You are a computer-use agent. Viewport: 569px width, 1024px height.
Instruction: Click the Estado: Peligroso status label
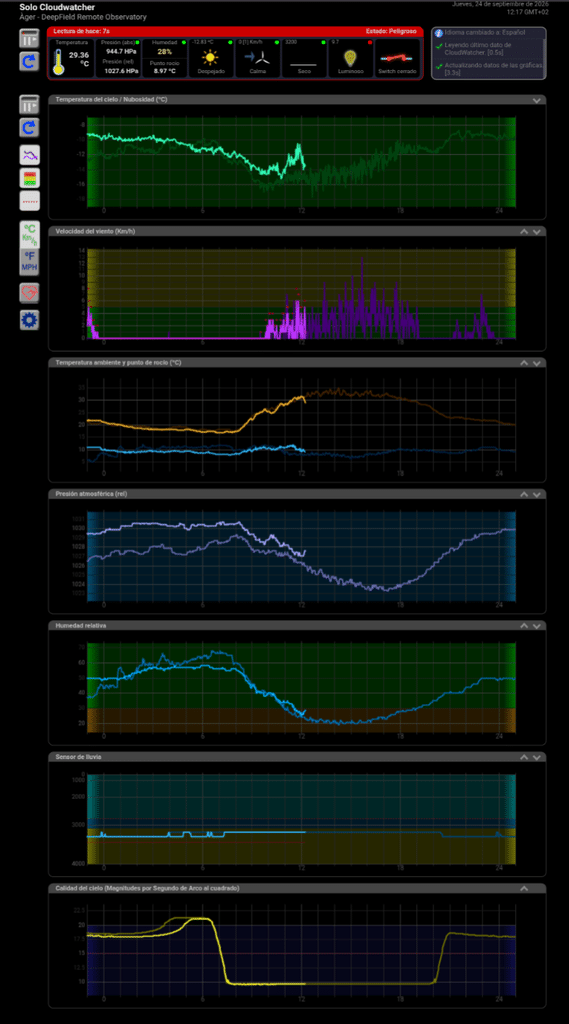pos(393,31)
